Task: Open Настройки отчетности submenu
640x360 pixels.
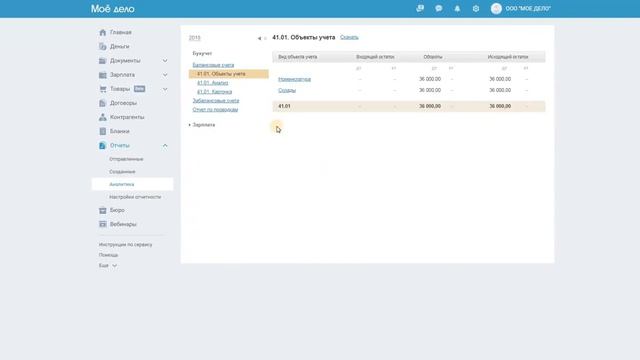Action: (135, 197)
